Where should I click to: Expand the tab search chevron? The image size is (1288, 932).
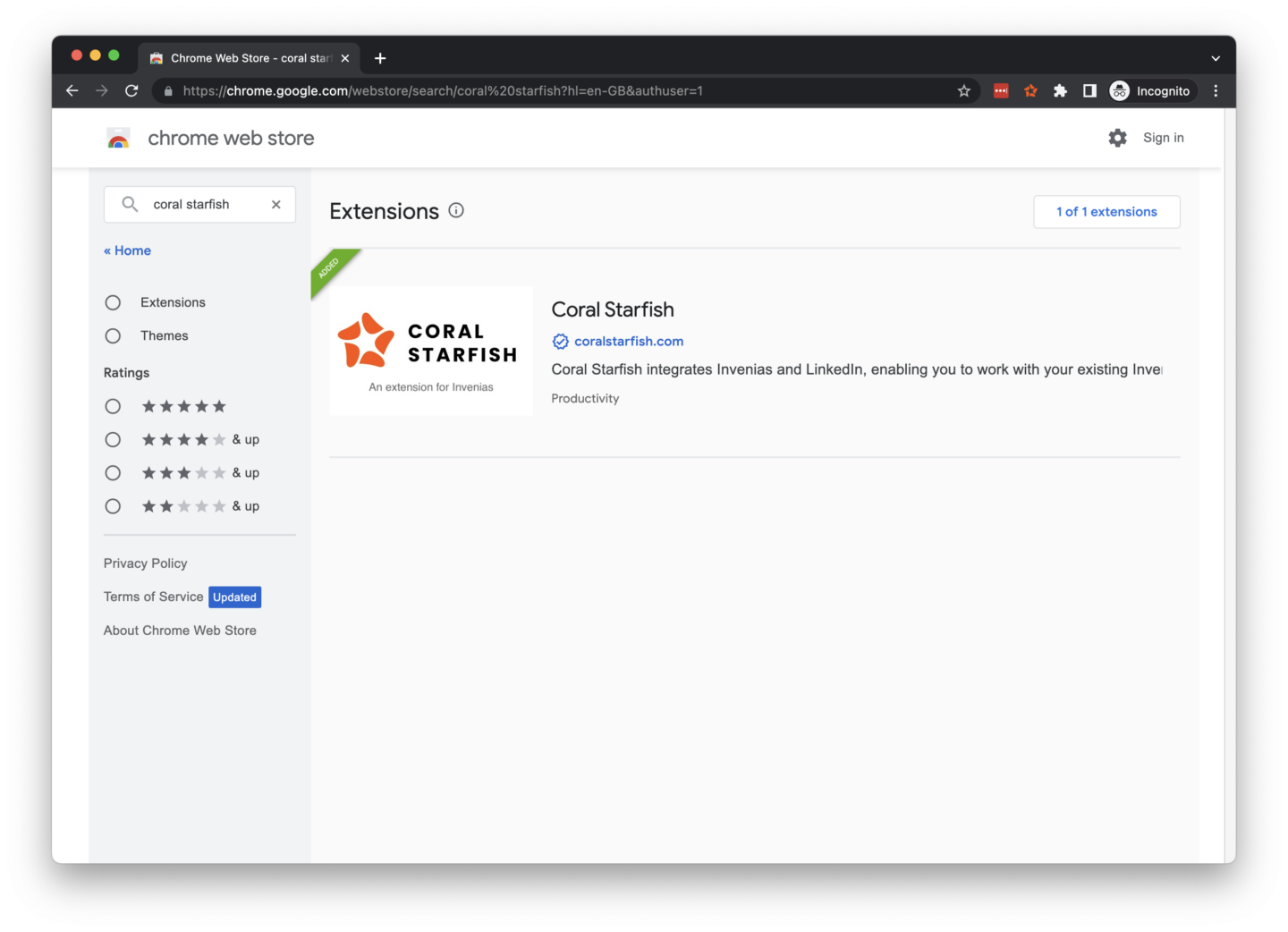coord(1216,58)
